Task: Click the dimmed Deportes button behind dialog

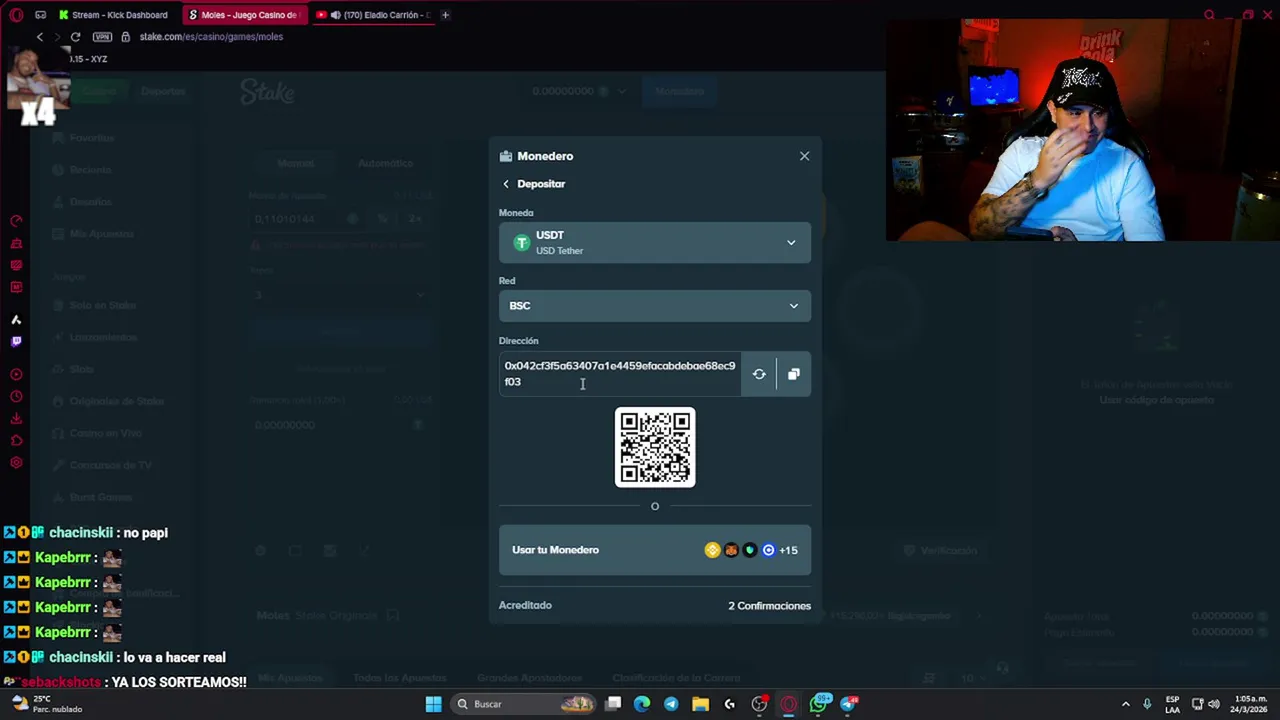Action: 163,91
